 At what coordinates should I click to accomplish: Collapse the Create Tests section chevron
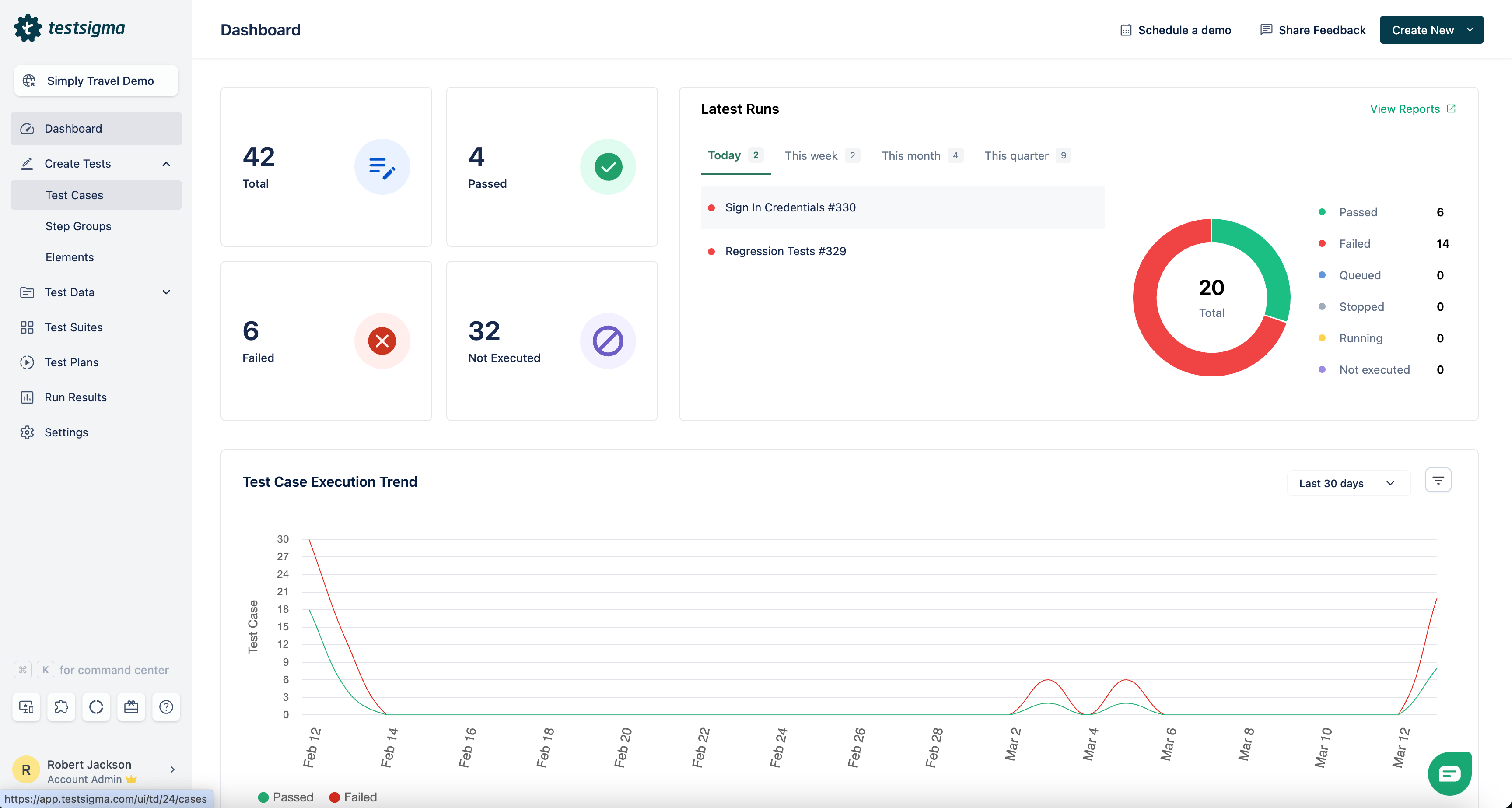tap(166, 164)
